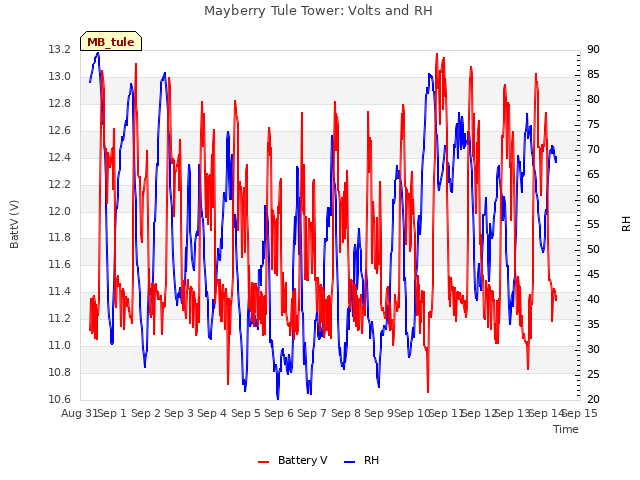Click the 60 right axis value

pyautogui.click(x=593, y=200)
